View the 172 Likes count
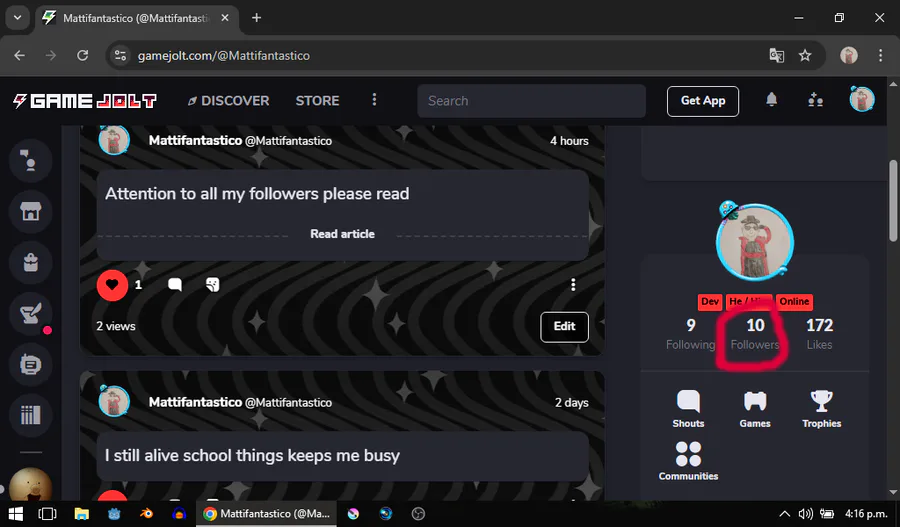This screenshot has width=900, height=527. click(x=819, y=334)
